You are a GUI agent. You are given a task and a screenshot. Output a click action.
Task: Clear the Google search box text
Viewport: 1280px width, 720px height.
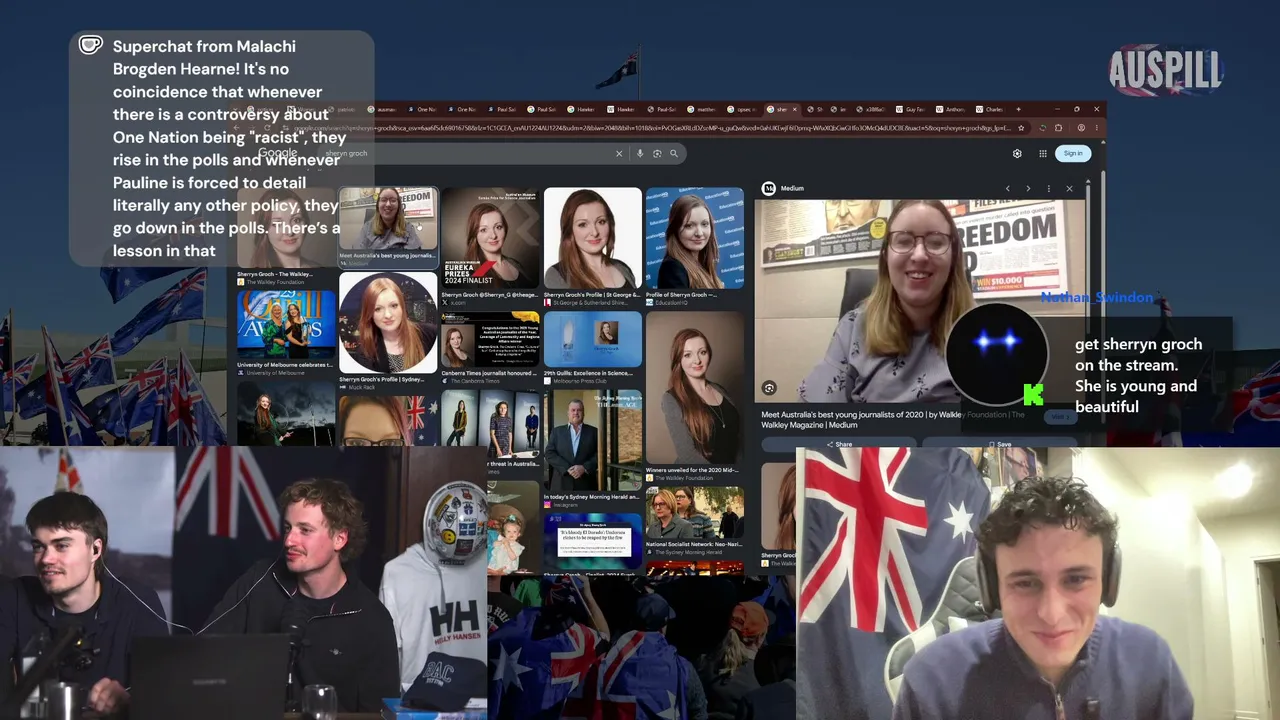click(x=618, y=154)
